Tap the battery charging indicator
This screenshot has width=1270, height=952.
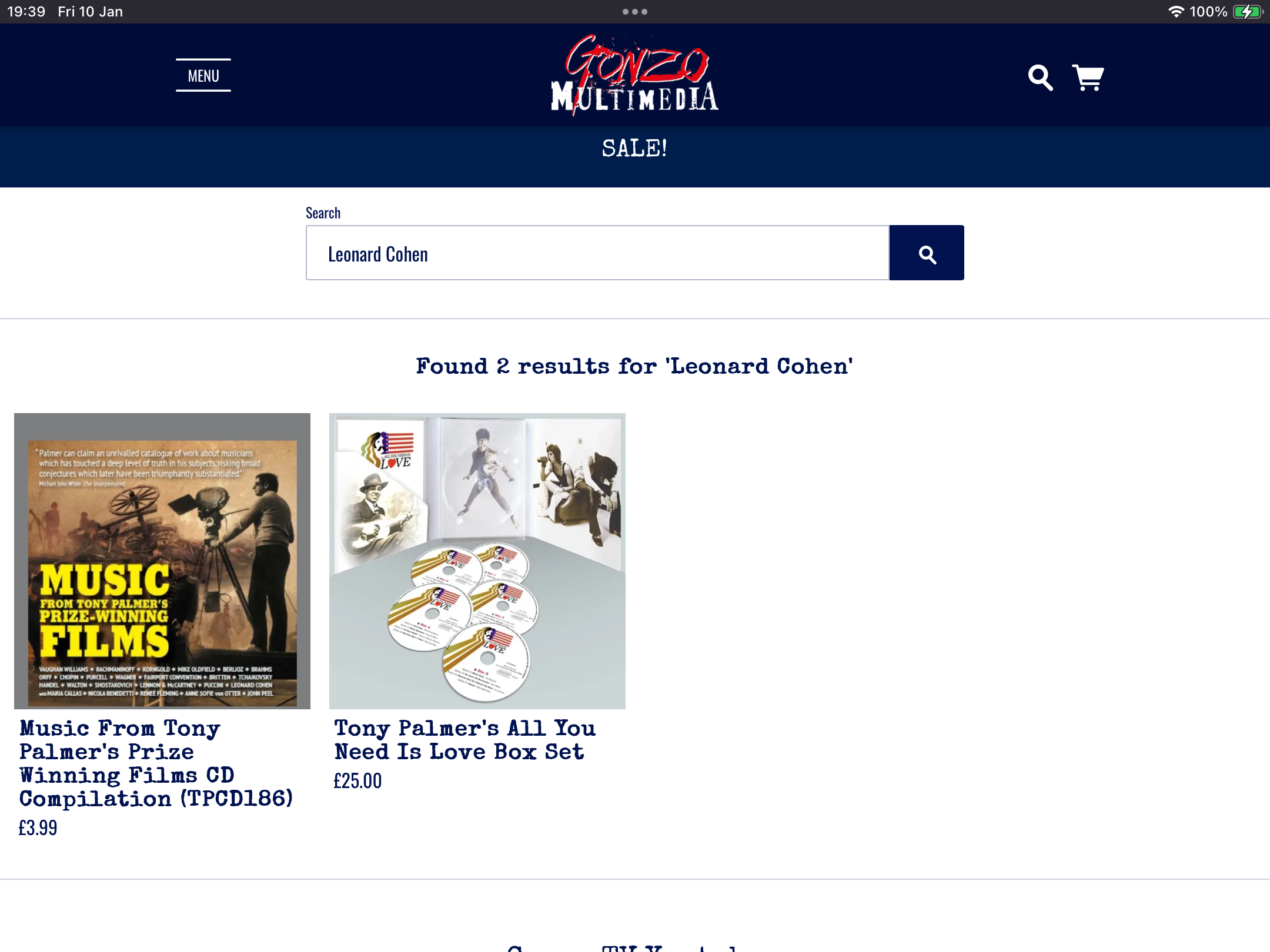(1247, 12)
